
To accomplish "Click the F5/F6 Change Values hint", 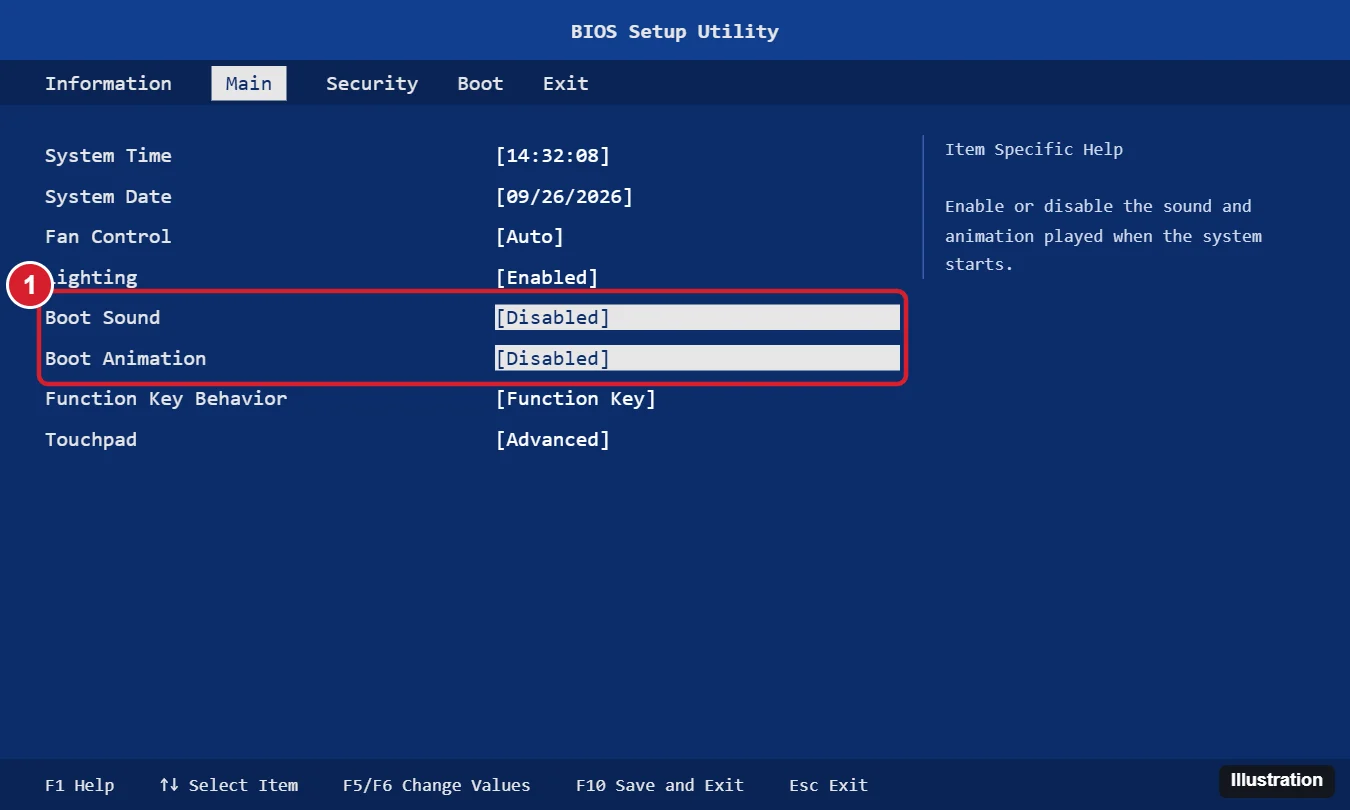I will [x=437, y=786].
